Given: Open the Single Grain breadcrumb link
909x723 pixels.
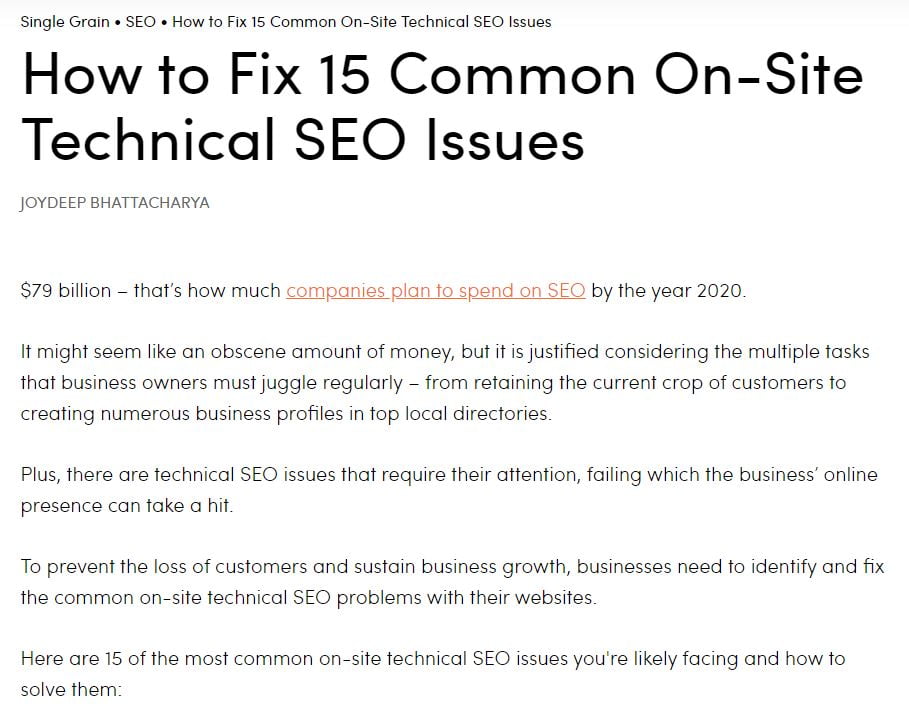Looking at the screenshot, I should point(65,22).
